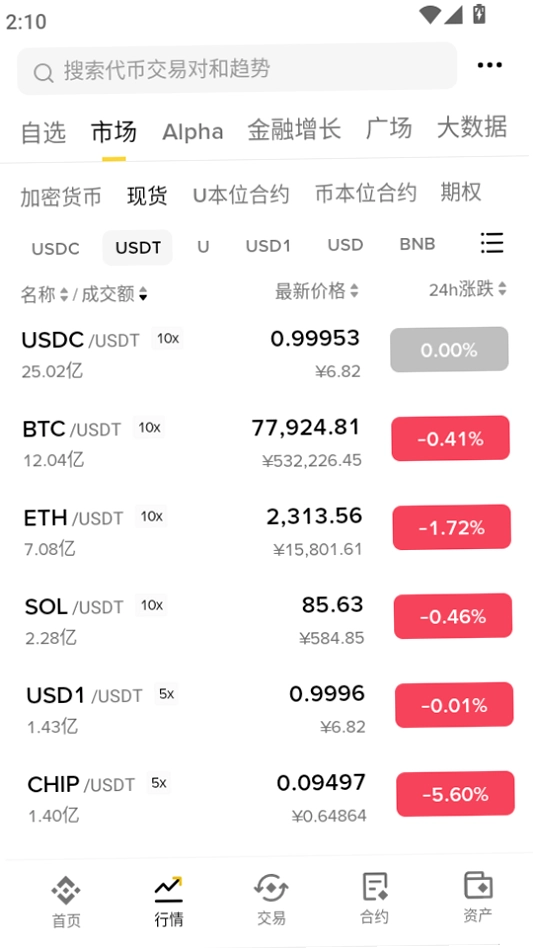
Task: Tap the search magnifier icon
Action: pyautogui.click(x=44, y=73)
